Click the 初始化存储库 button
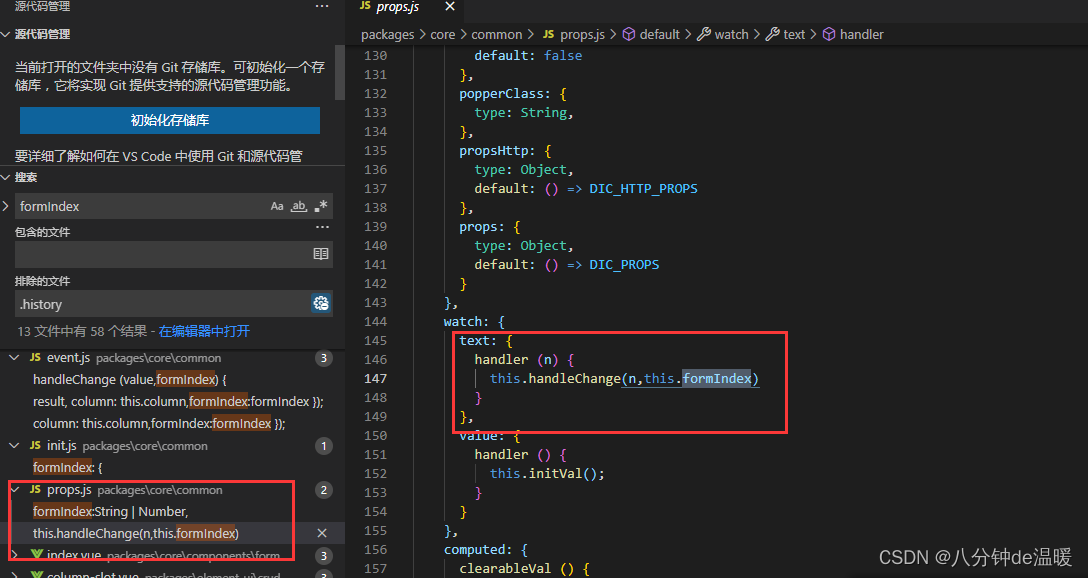 170,120
